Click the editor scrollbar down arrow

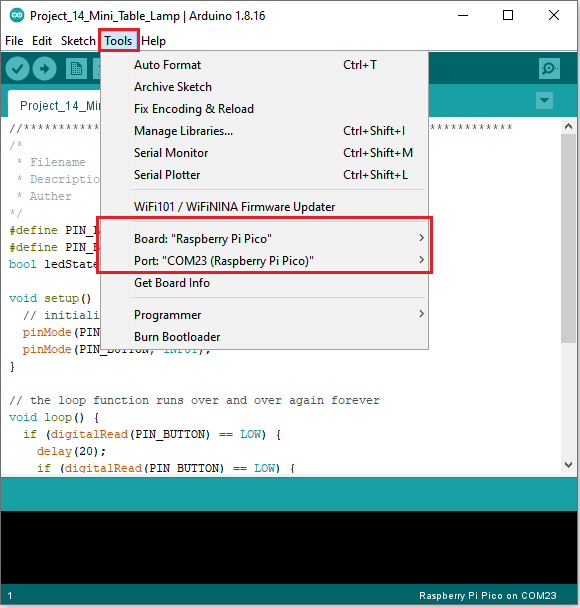click(568, 465)
